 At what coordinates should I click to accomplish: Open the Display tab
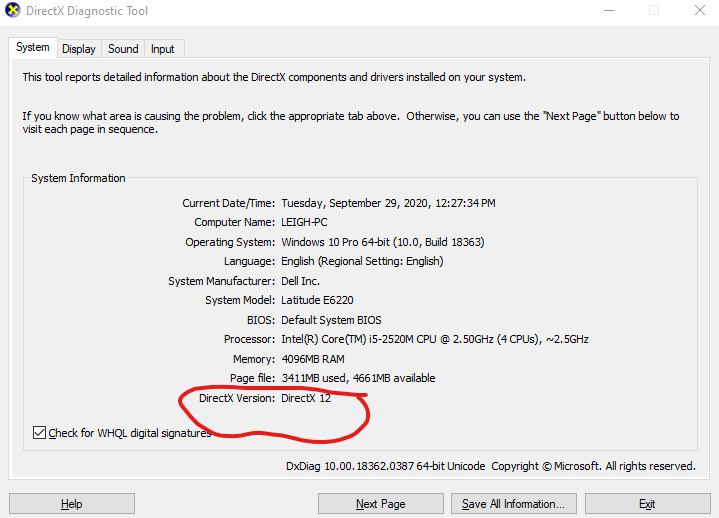pos(78,49)
